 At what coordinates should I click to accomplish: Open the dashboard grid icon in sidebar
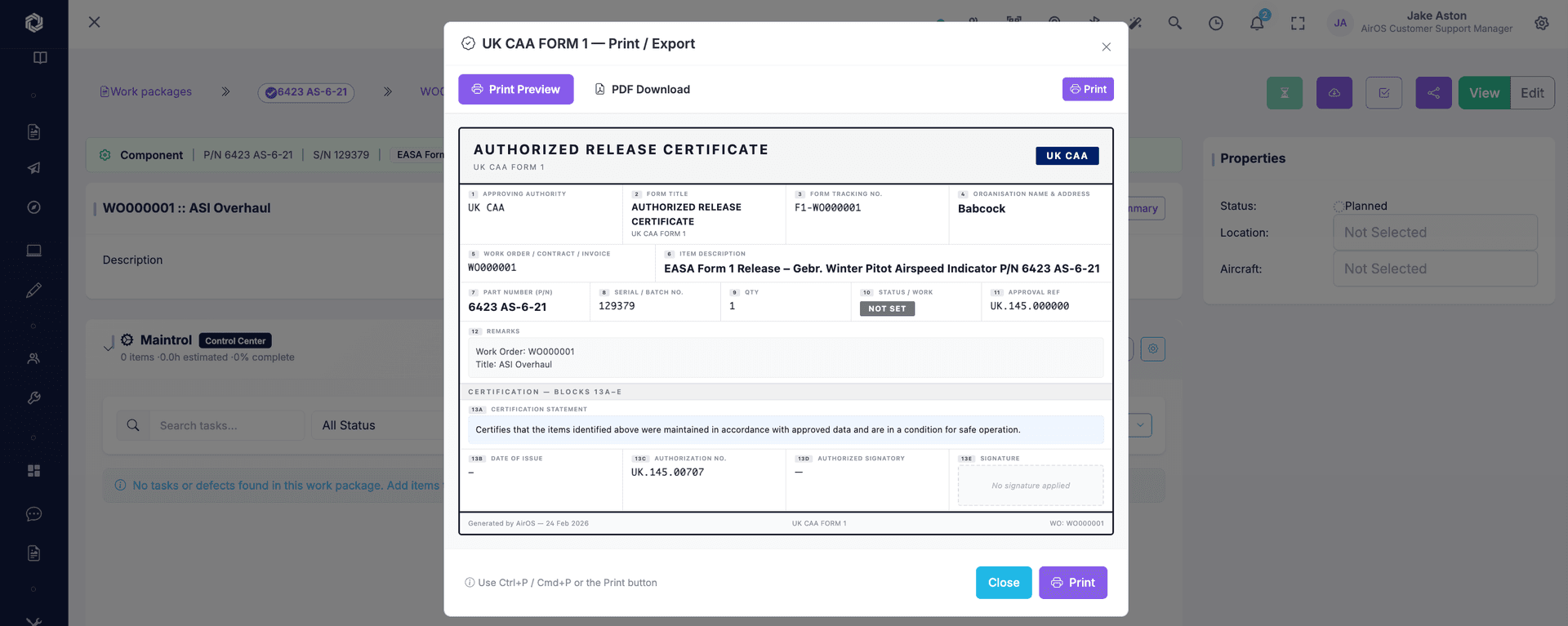[x=33, y=471]
